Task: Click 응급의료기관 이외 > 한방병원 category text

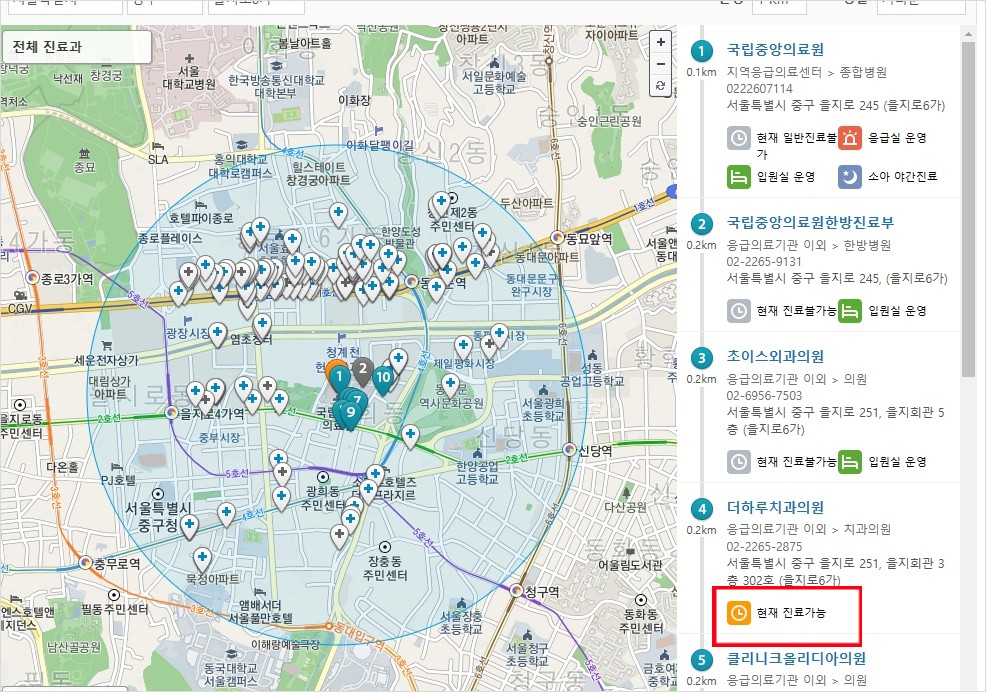Action: click(809, 245)
